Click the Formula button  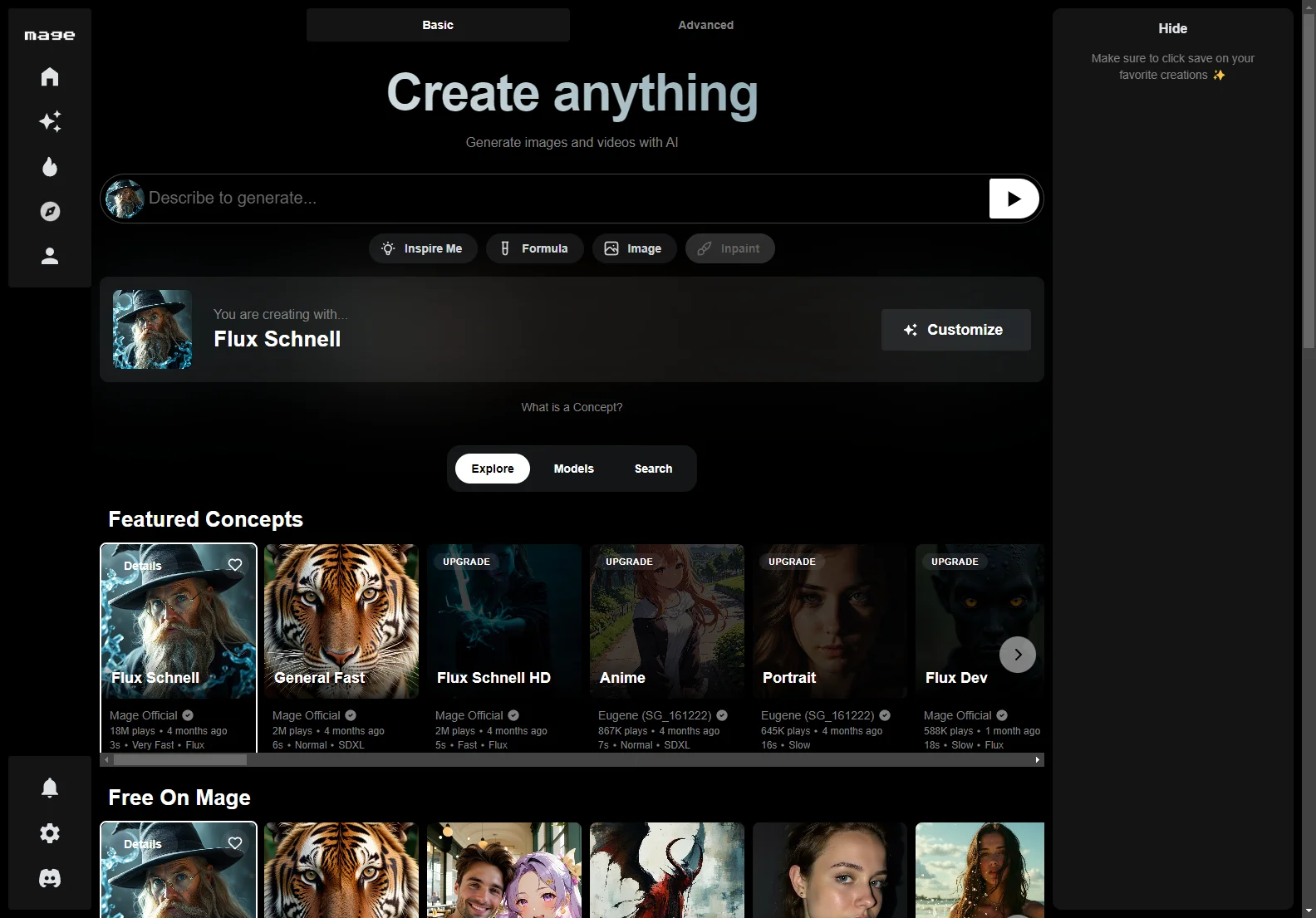[535, 248]
